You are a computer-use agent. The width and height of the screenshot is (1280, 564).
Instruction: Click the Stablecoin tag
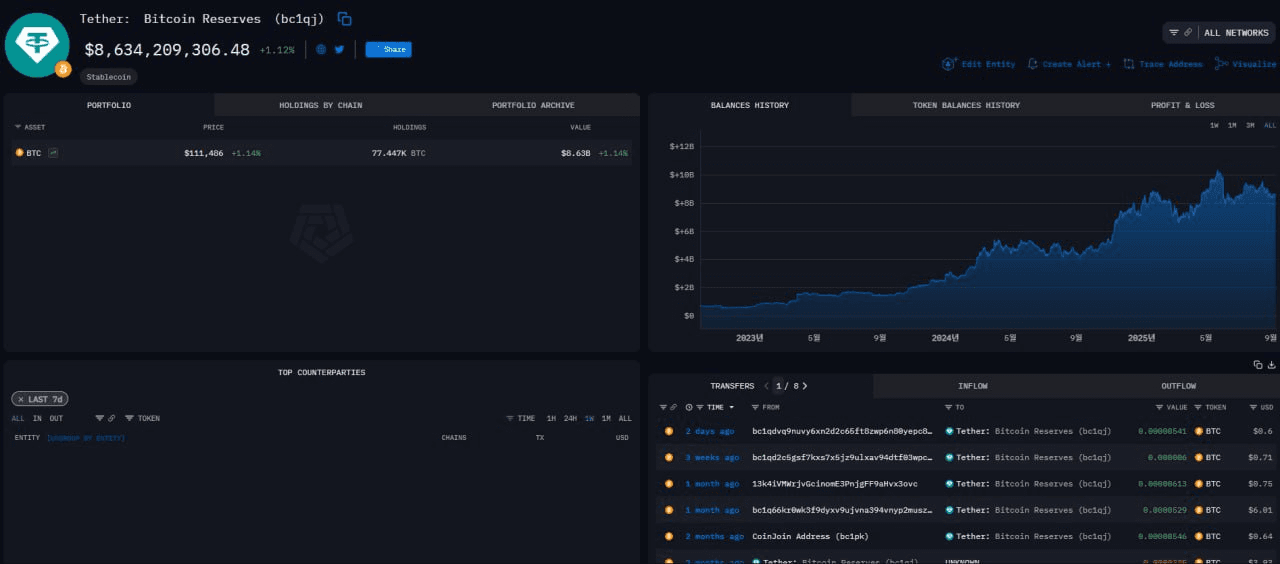click(x=110, y=76)
